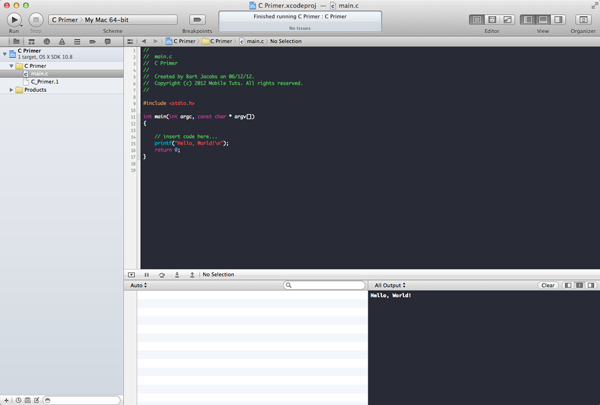Show the Issue navigator
The height and width of the screenshot is (405, 600).
[62, 41]
